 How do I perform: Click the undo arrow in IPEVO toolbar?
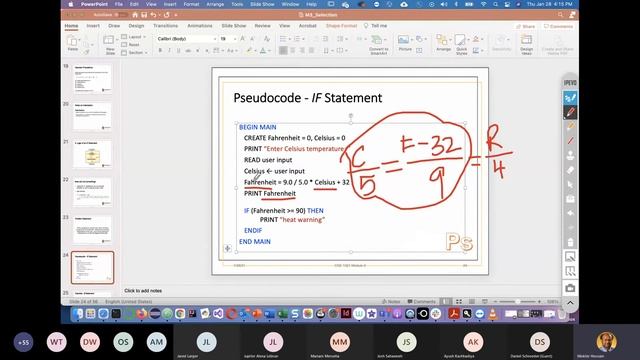570,213
